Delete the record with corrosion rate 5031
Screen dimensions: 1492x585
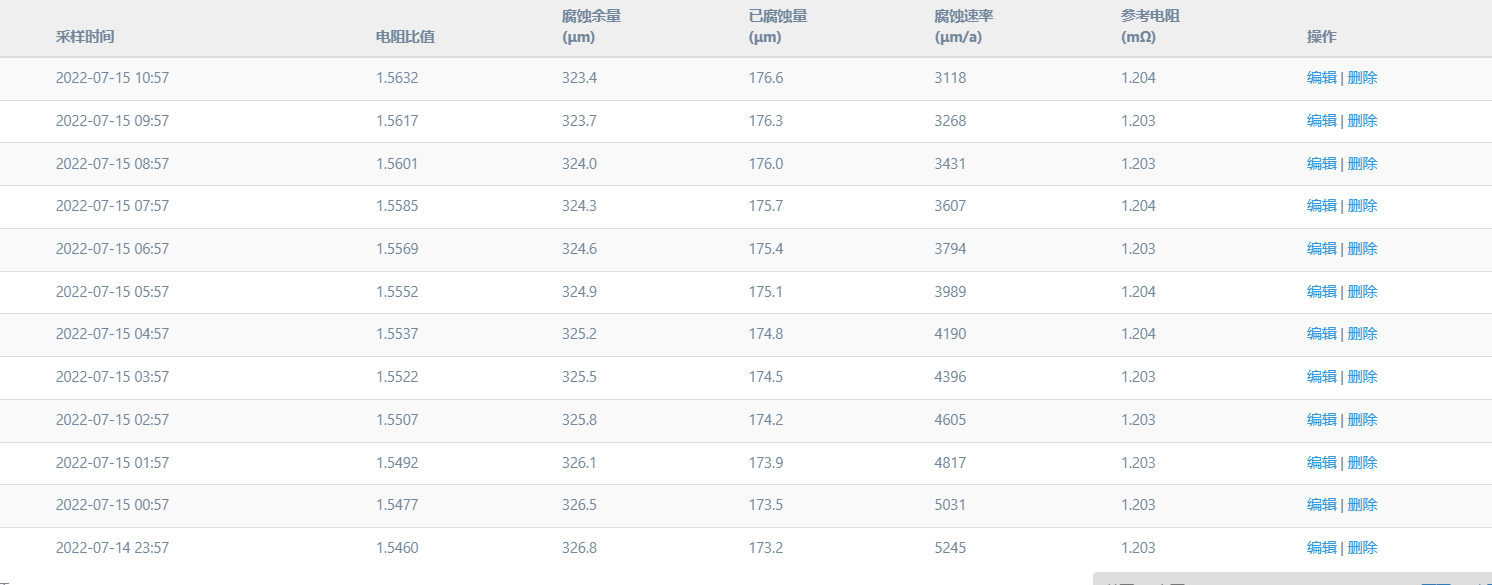1362,505
